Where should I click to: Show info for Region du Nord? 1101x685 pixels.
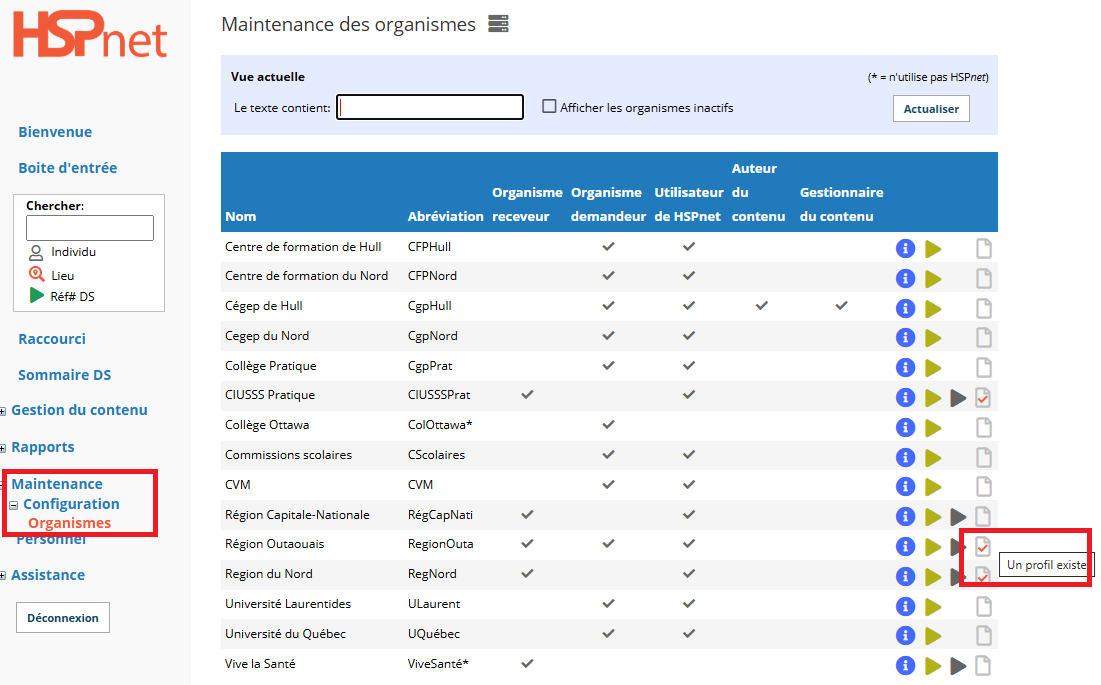tap(905, 576)
